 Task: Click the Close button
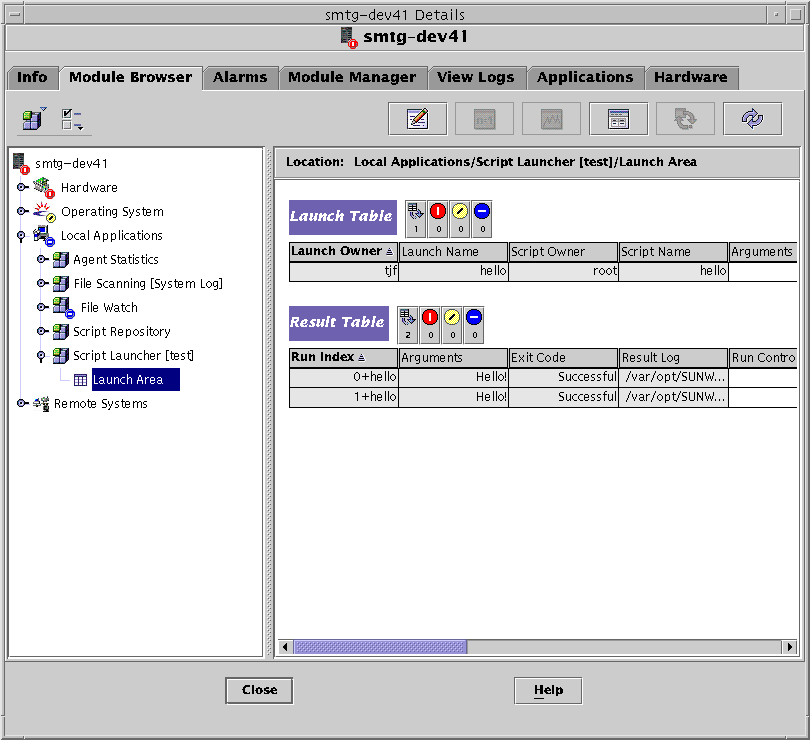[259, 690]
